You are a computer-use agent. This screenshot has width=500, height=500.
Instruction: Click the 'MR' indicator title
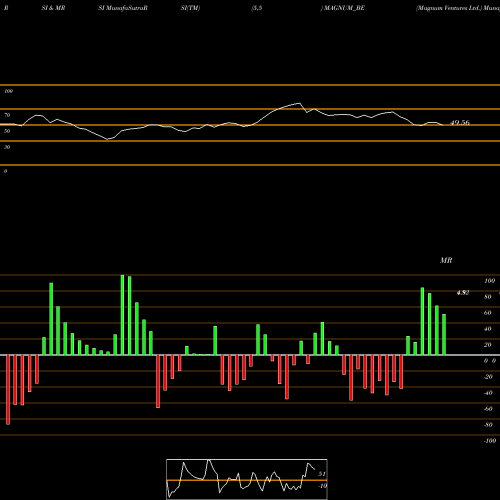coord(446,260)
